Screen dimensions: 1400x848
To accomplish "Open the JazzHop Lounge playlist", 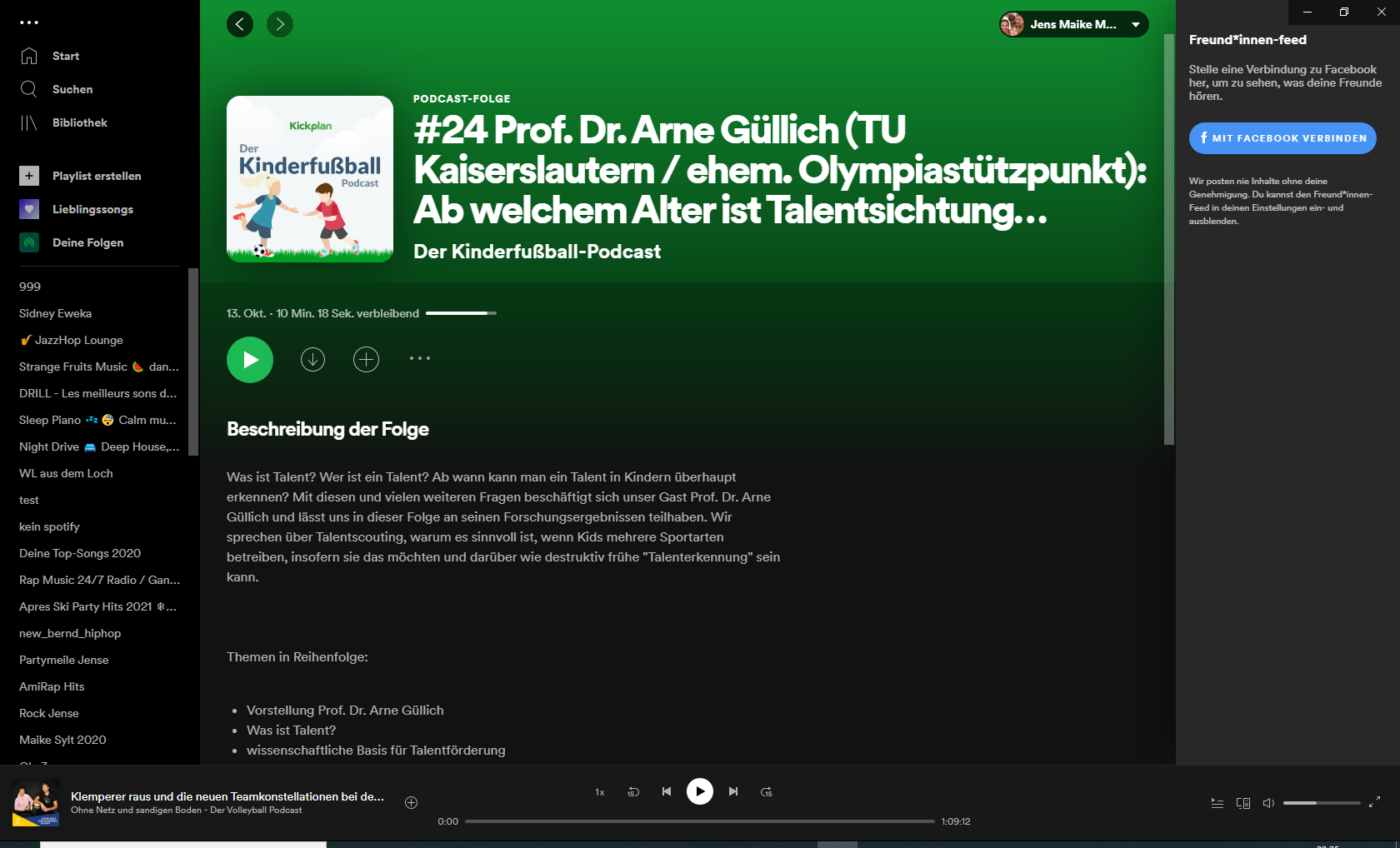I will (x=78, y=340).
